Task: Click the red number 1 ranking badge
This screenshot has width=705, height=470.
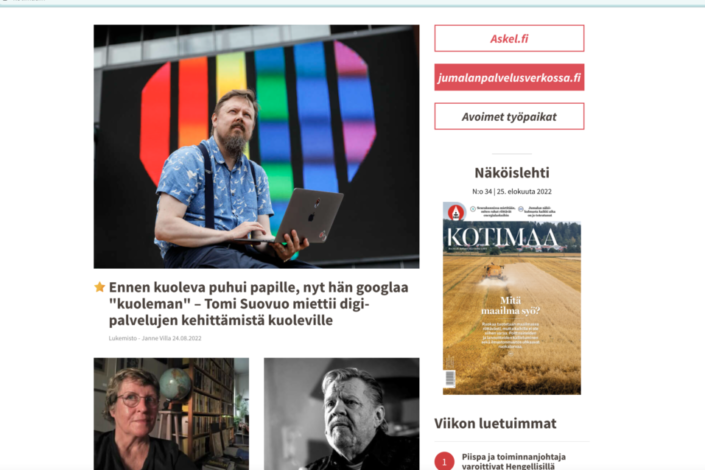Action: click(x=444, y=461)
